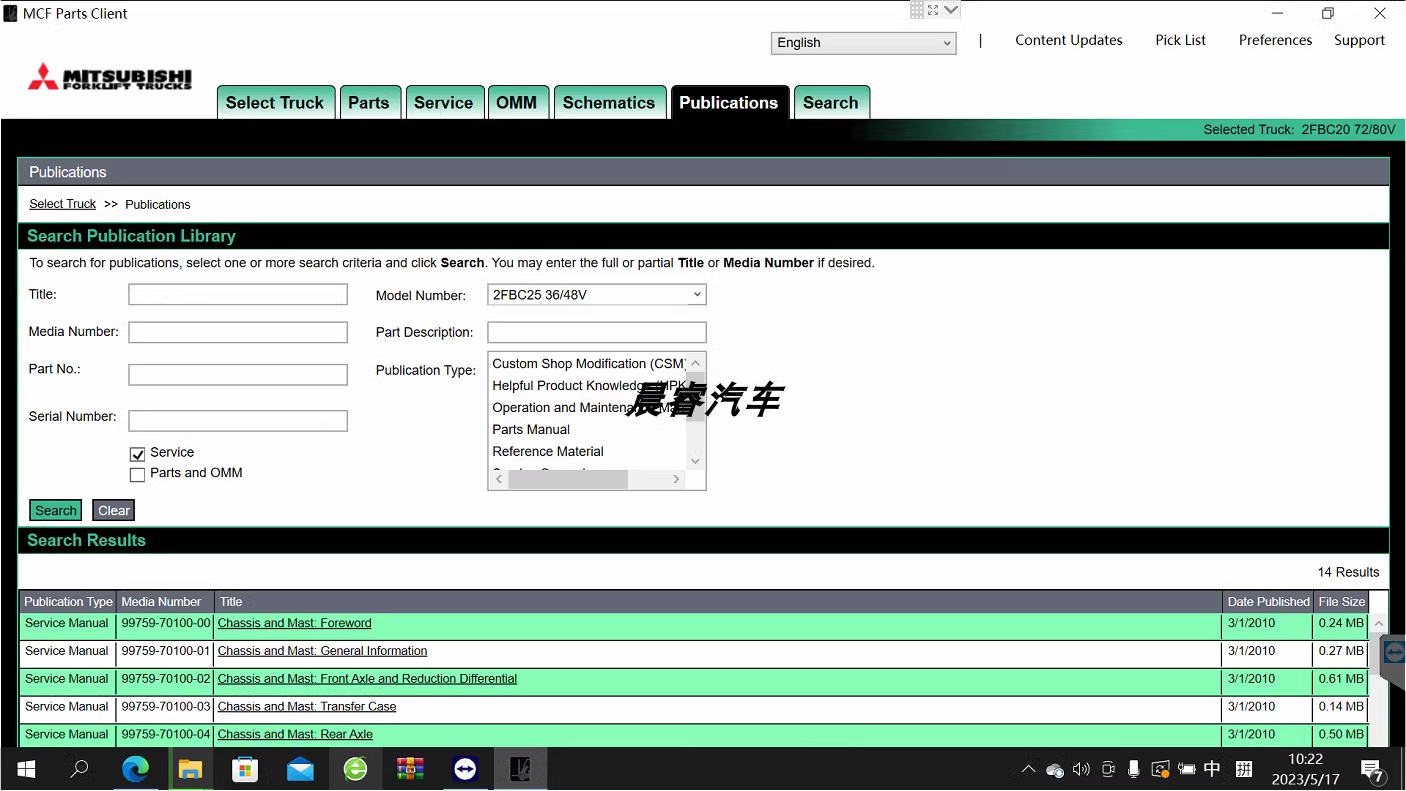Viewport: 1406px width, 791px height.
Task: Expand the top toolbar chevron arrow
Action: coord(951,10)
